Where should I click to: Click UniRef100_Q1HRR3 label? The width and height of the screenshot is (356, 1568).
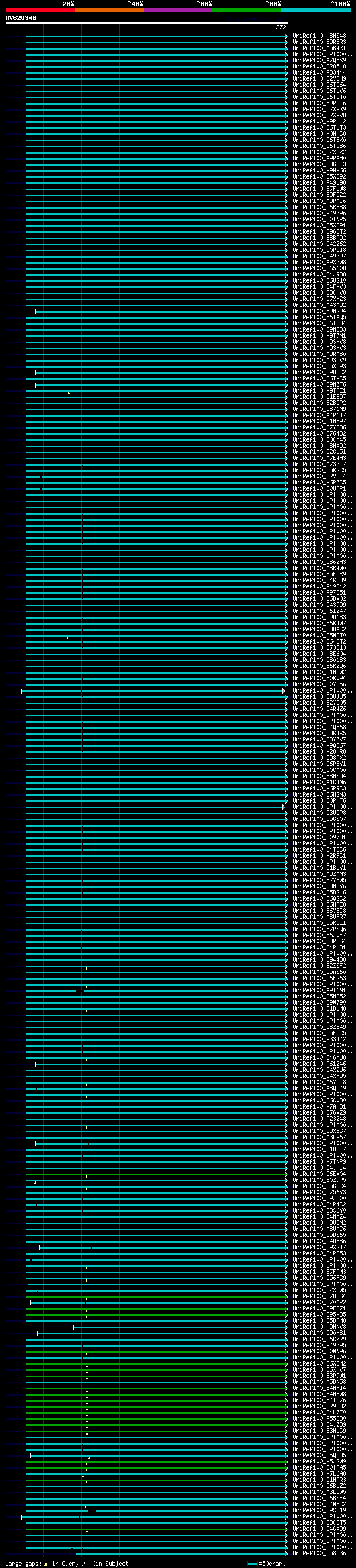319,1479
